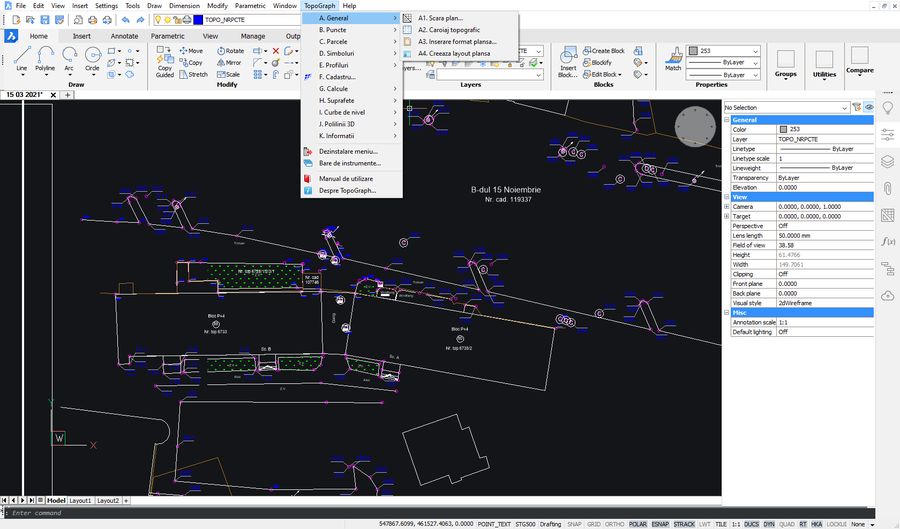The width and height of the screenshot is (900, 529).
Task: Open the Layers panel from right sidebar
Action: pyautogui.click(x=887, y=161)
